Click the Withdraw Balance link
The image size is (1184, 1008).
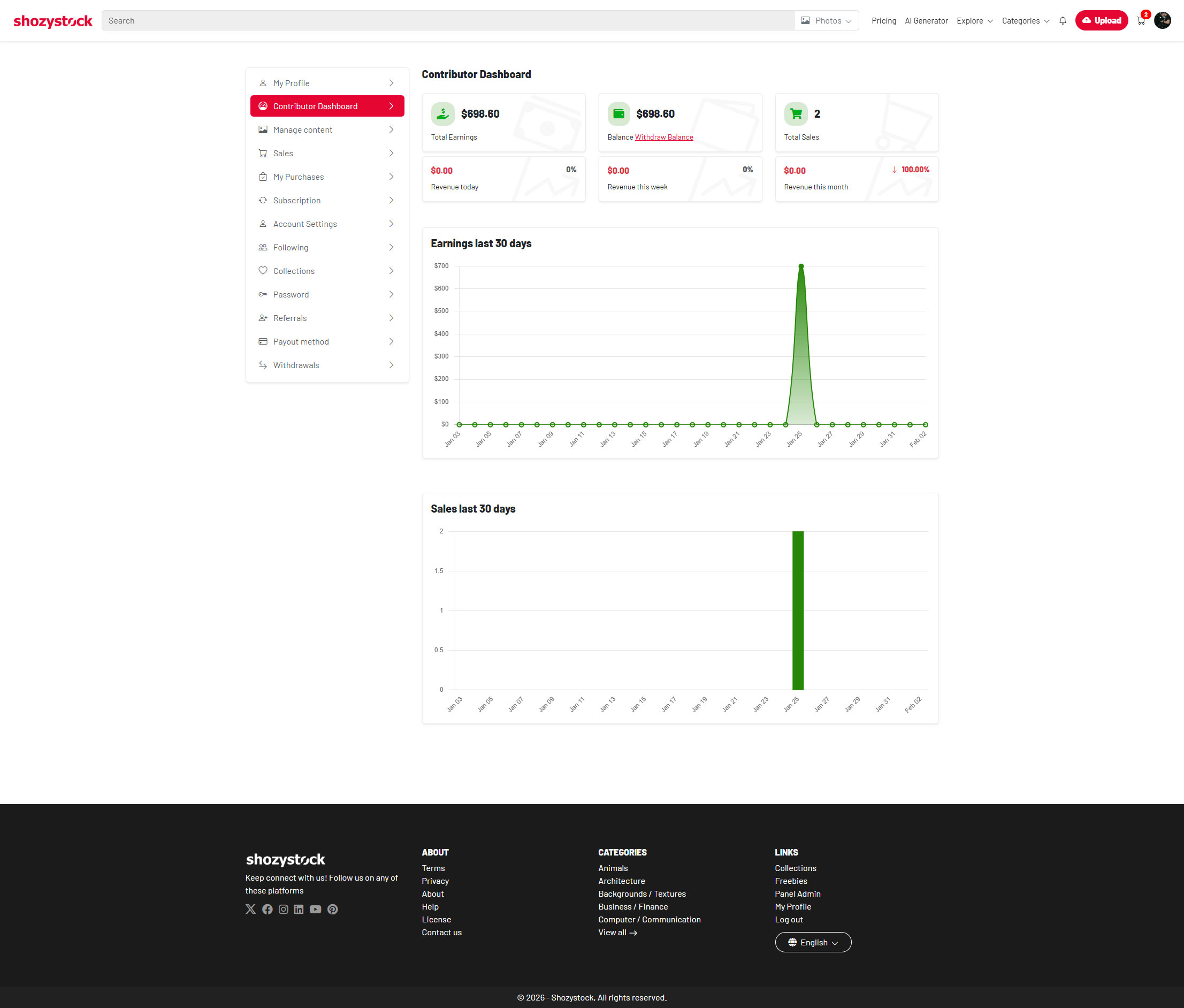click(x=663, y=137)
